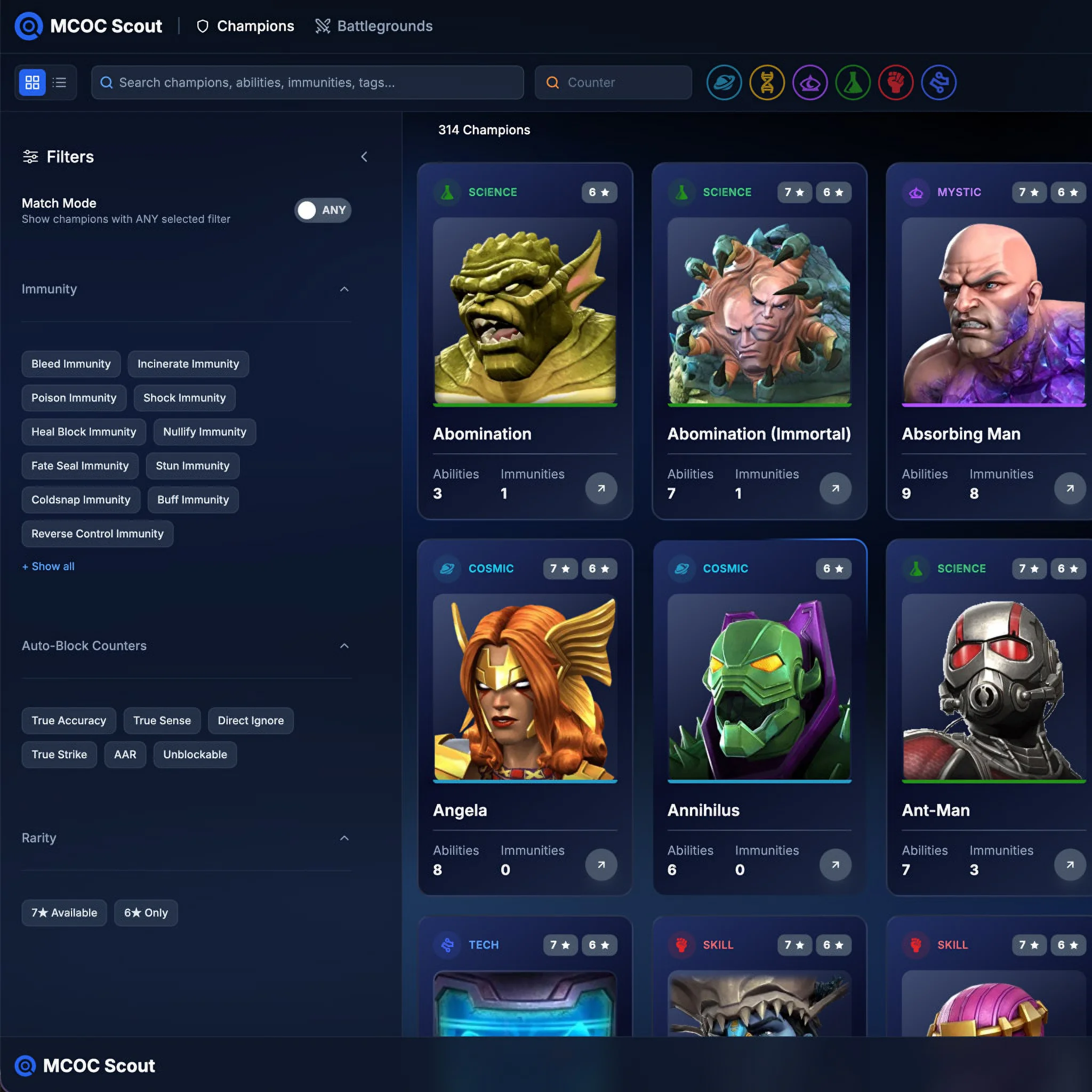Image resolution: width=1092 pixels, height=1092 pixels.
Task: Open Angela details arrow button
Action: pyautogui.click(x=601, y=865)
